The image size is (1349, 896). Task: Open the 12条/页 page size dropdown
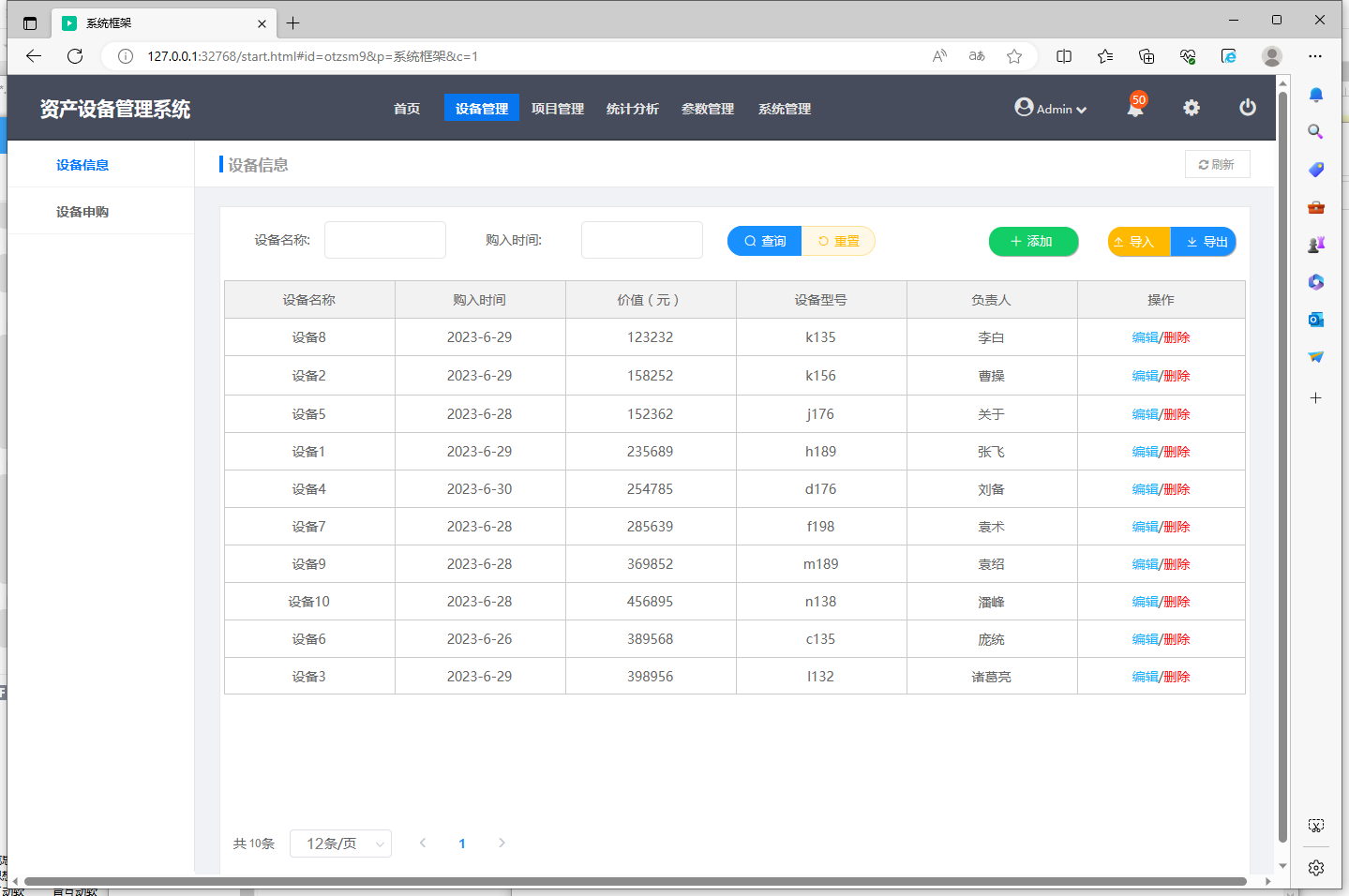341,844
